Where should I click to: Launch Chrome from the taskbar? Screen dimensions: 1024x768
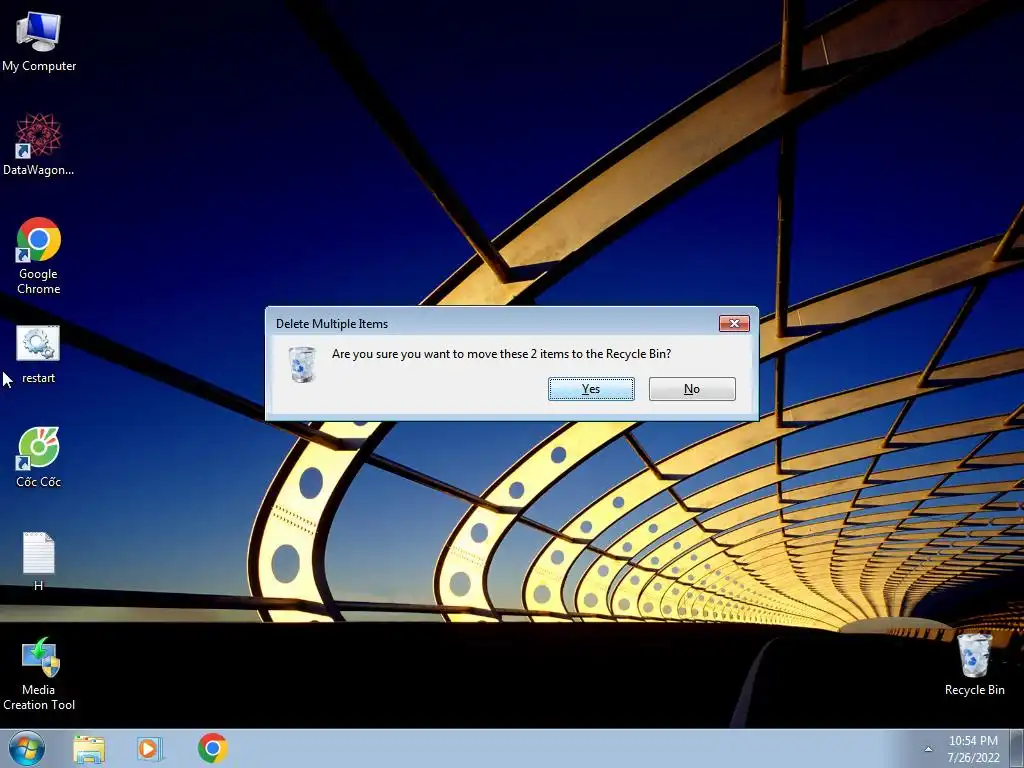pyautogui.click(x=212, y=748)
